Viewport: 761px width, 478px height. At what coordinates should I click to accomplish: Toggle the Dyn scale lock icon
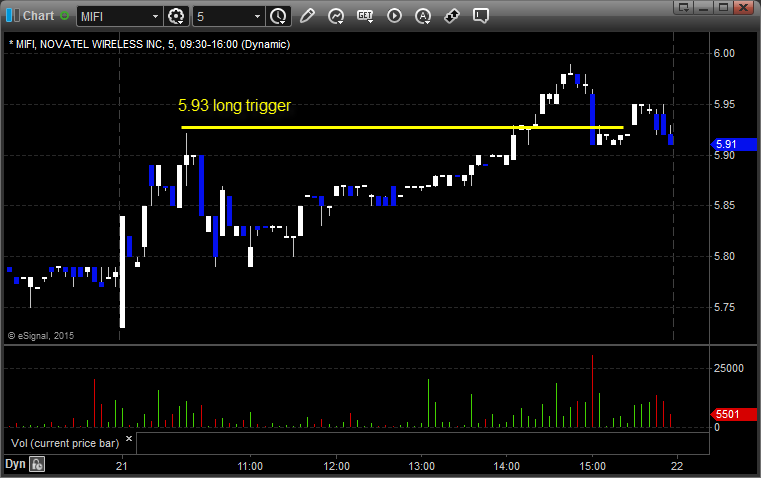(x=37, y=464)
